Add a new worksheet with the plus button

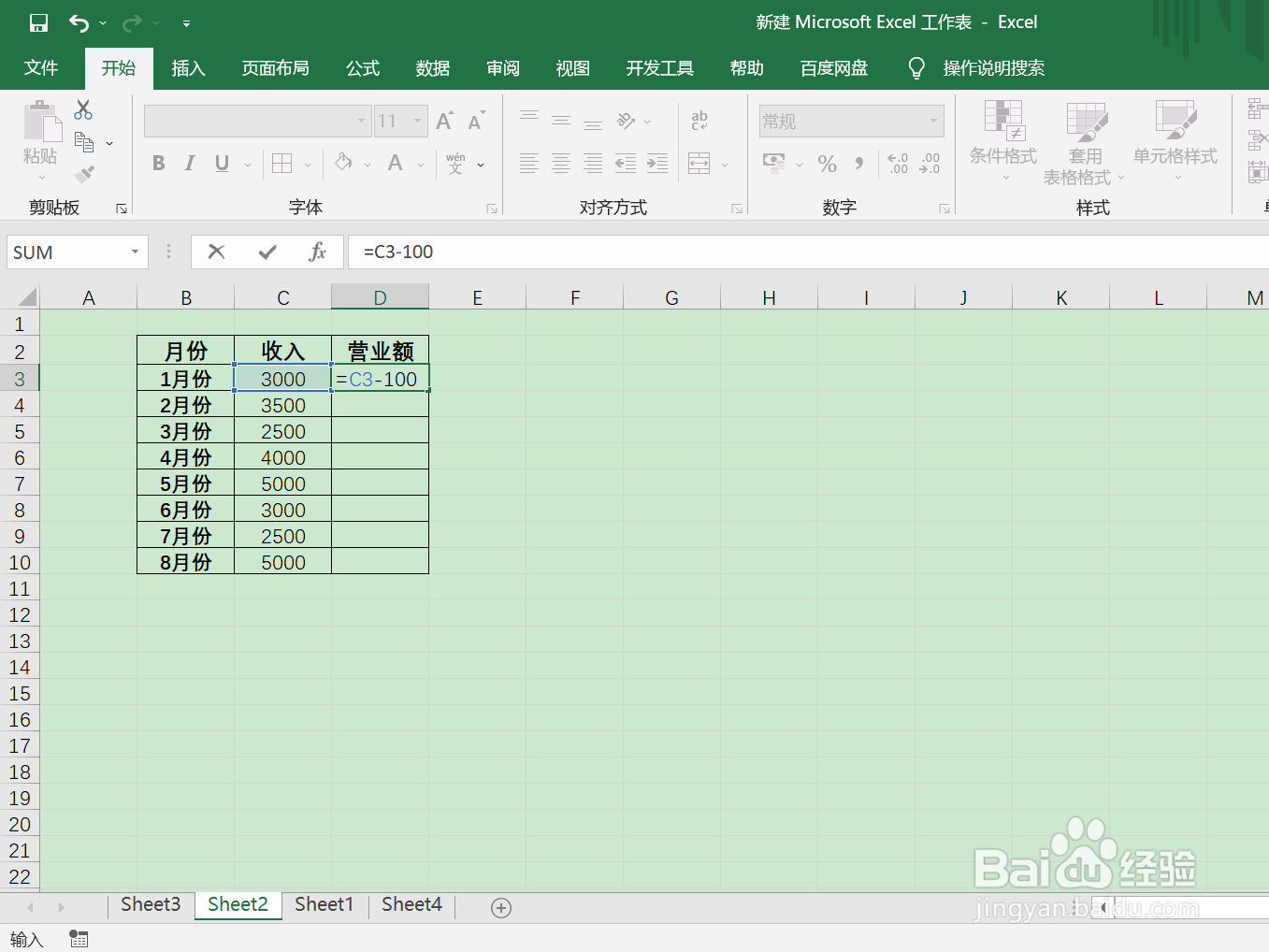(501, 906)
